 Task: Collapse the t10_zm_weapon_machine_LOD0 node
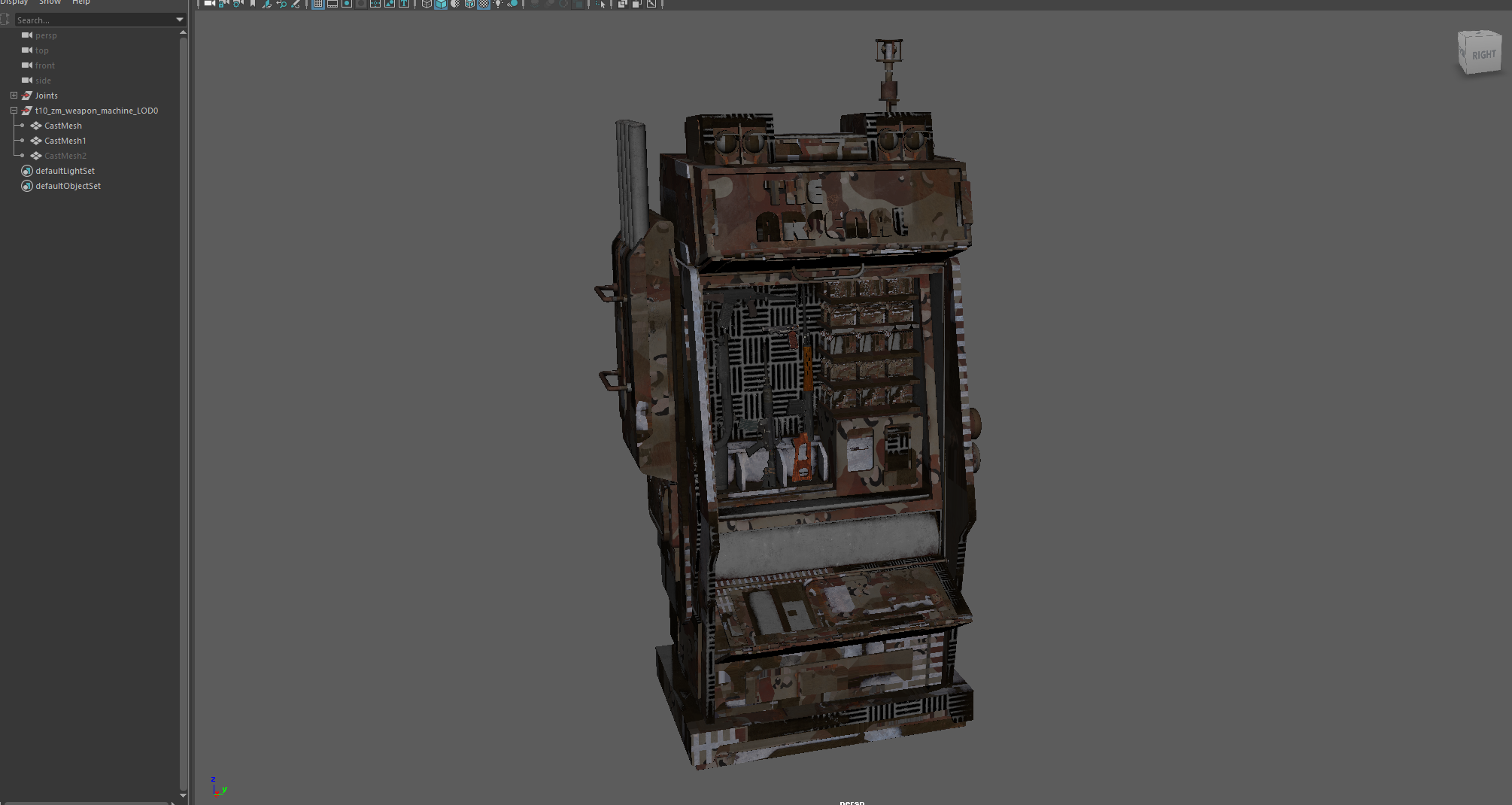[x=14, y=111]
